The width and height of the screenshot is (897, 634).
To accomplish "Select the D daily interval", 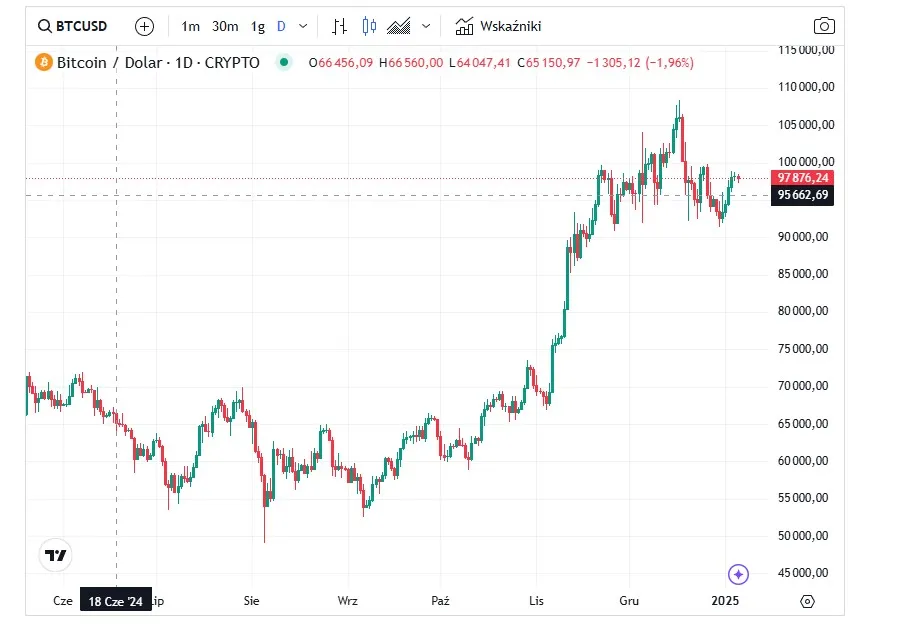I will click(281, 26).
